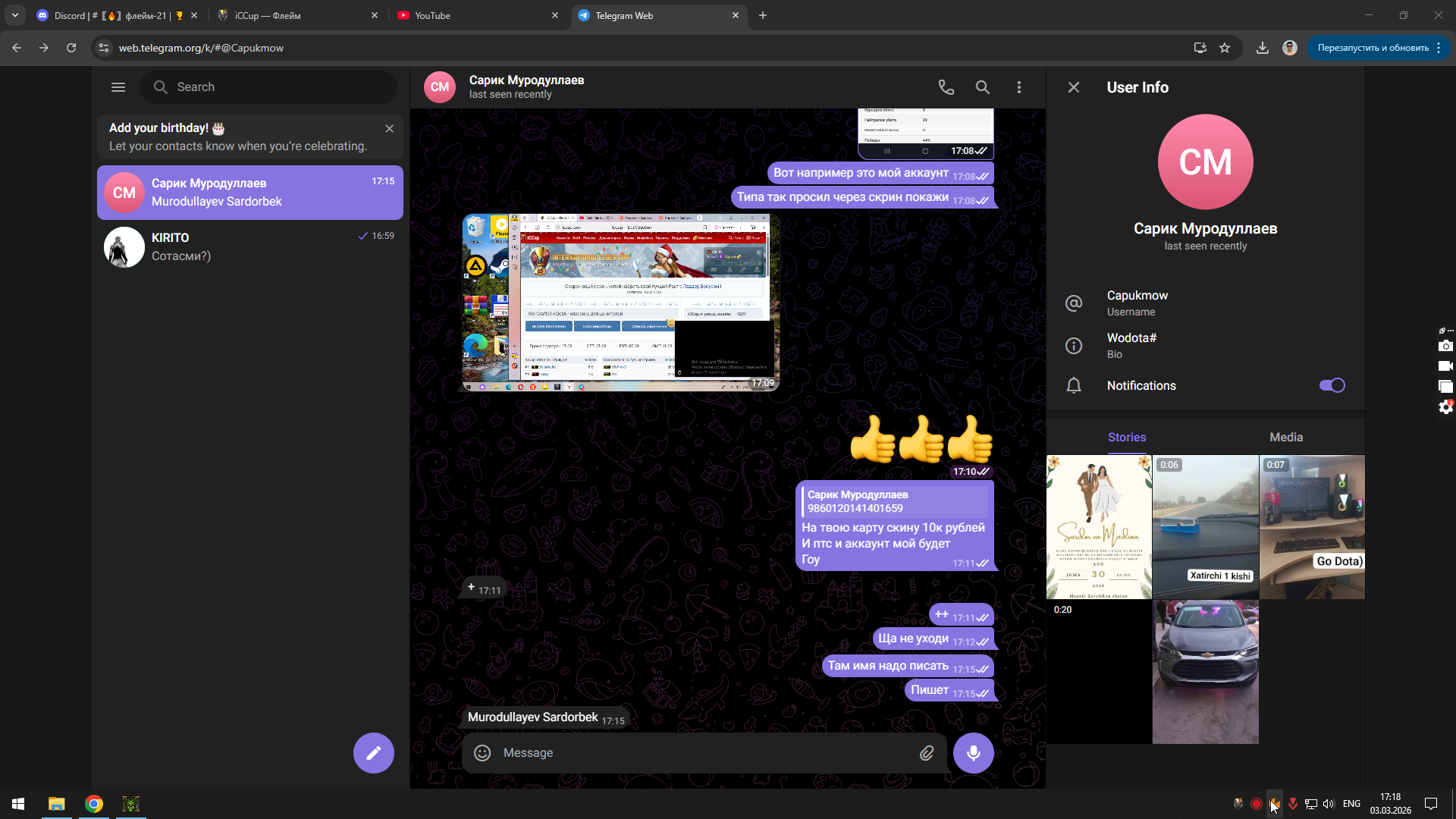
Task: Select the Stories tab
Action: tap(1126, 438)
